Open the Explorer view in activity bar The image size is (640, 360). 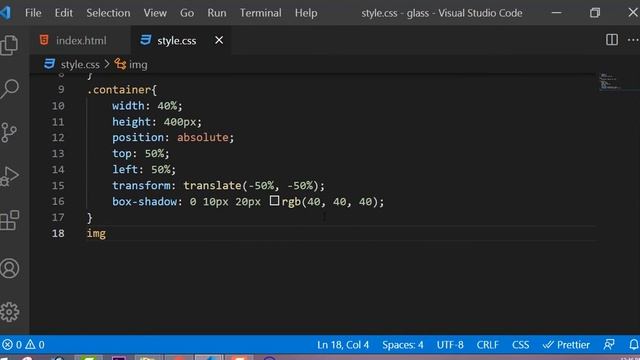(x=9, y=44)
